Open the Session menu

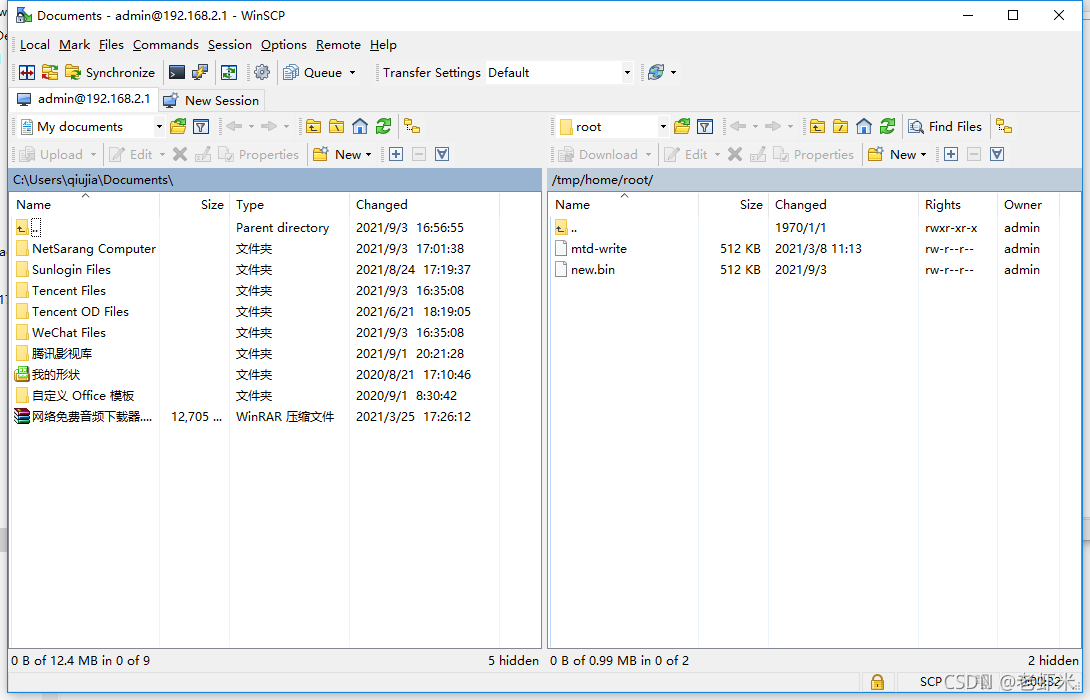click(x=229, y=44)
